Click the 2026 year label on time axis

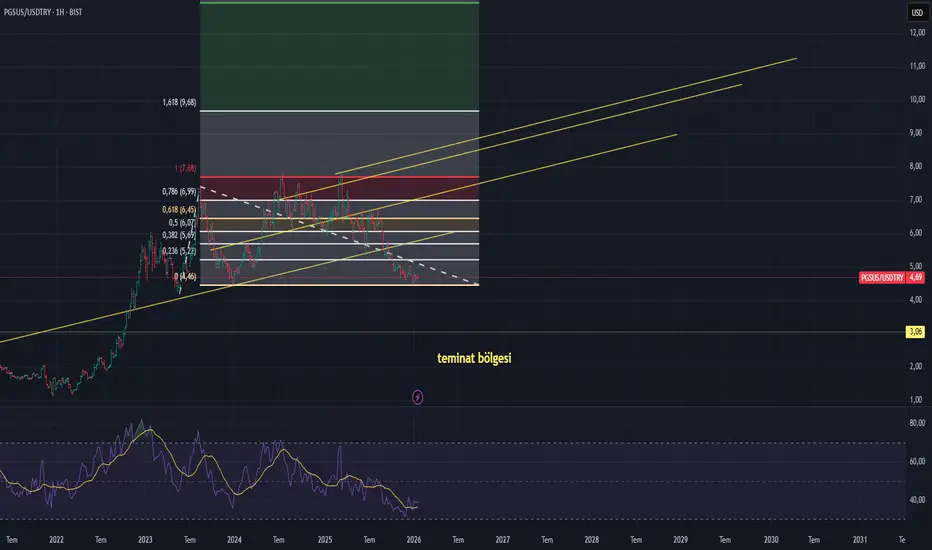414,540
